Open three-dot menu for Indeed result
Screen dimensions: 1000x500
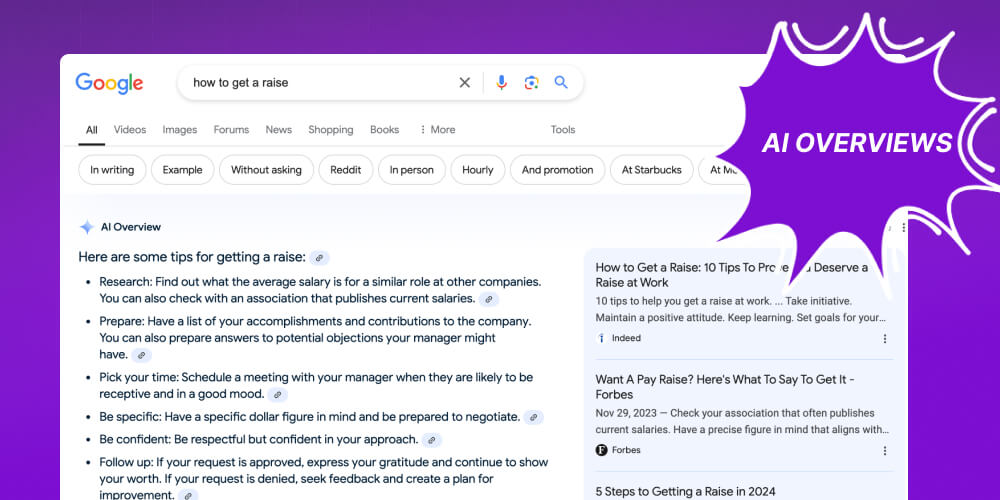pyautogui.click(x=885, y=339)
